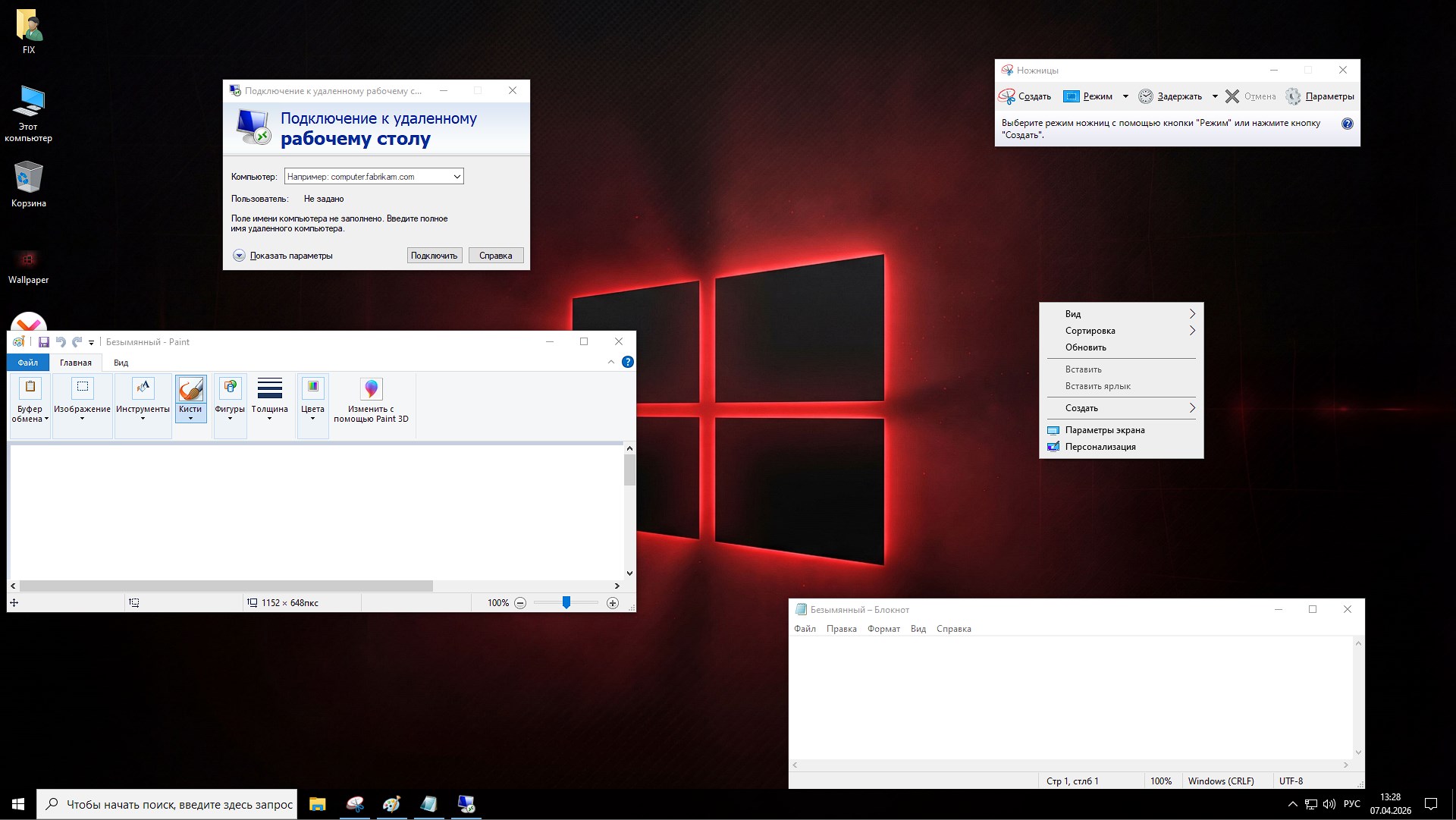Open the Формат menu in Блокнот
1456x820 pixels.
pos(883,629)
